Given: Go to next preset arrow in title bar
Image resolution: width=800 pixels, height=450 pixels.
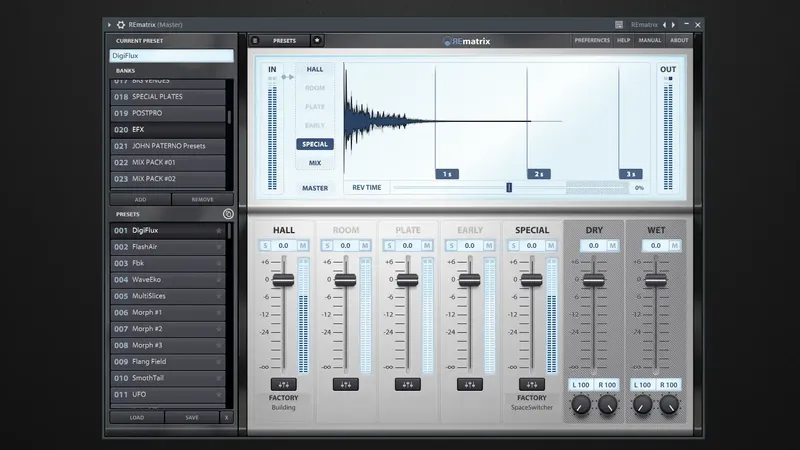Looking at the screenshot, I should 673,24.
